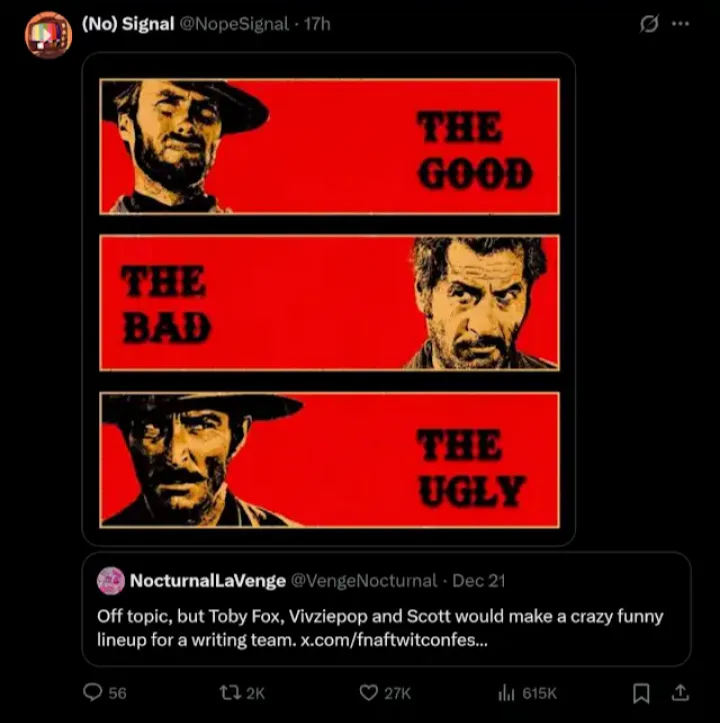View analytics via the 615K views icon
720x723 pixels.
tap(506, 692)
